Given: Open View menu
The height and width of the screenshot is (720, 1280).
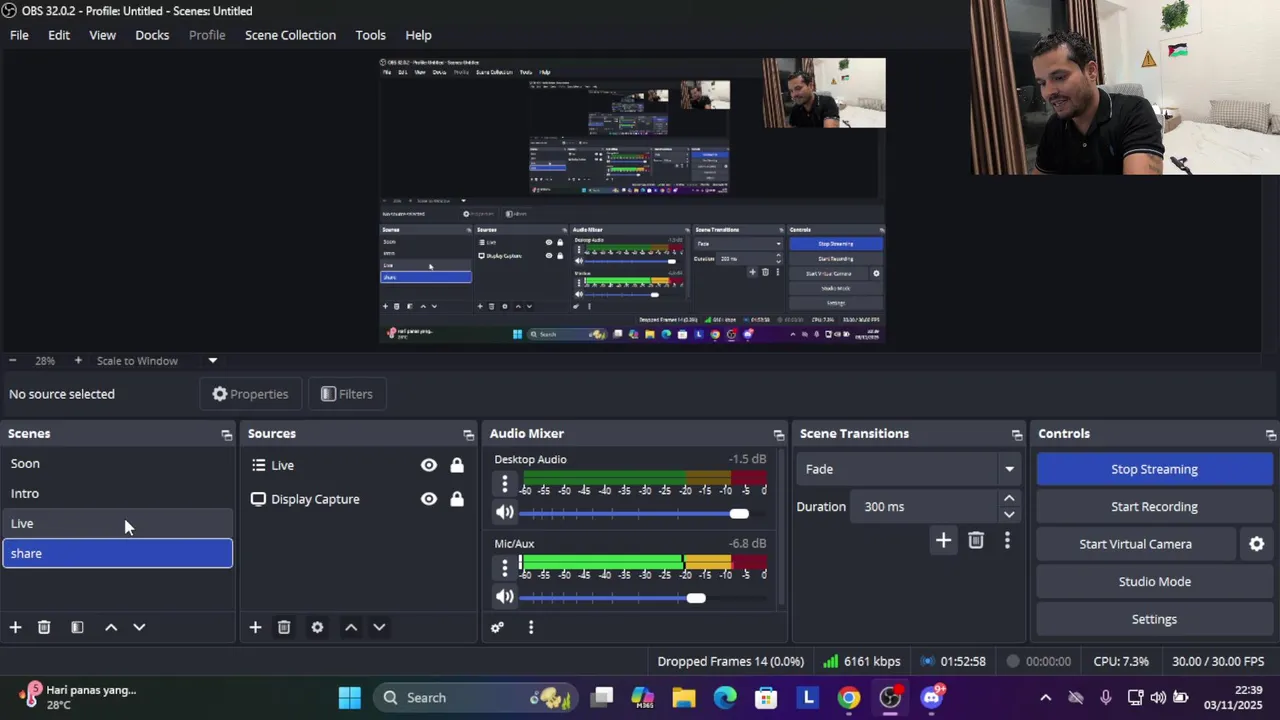Looking at the screenshot, I should coord(103,35).
